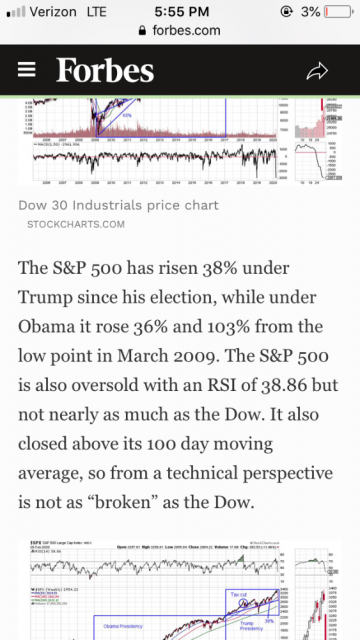The width and height of the screenshot is (360, 640).
Task: Tap the Dow zoomed inset chart on right
Action: pos(318,140)
